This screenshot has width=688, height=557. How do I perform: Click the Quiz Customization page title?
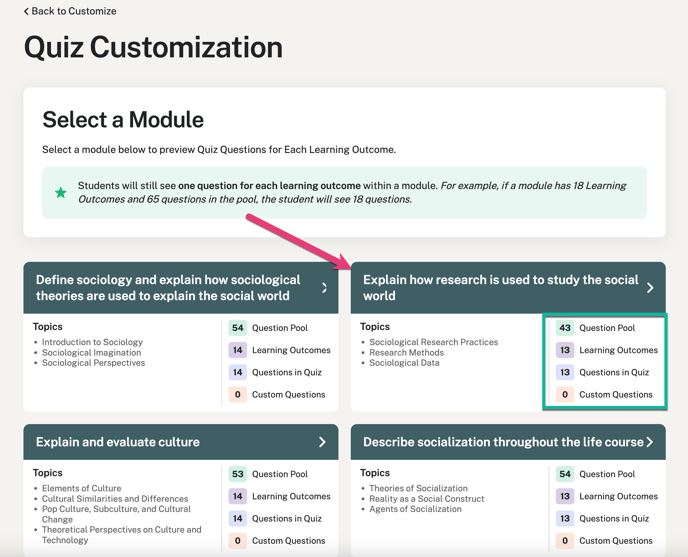tap(153, 47)
